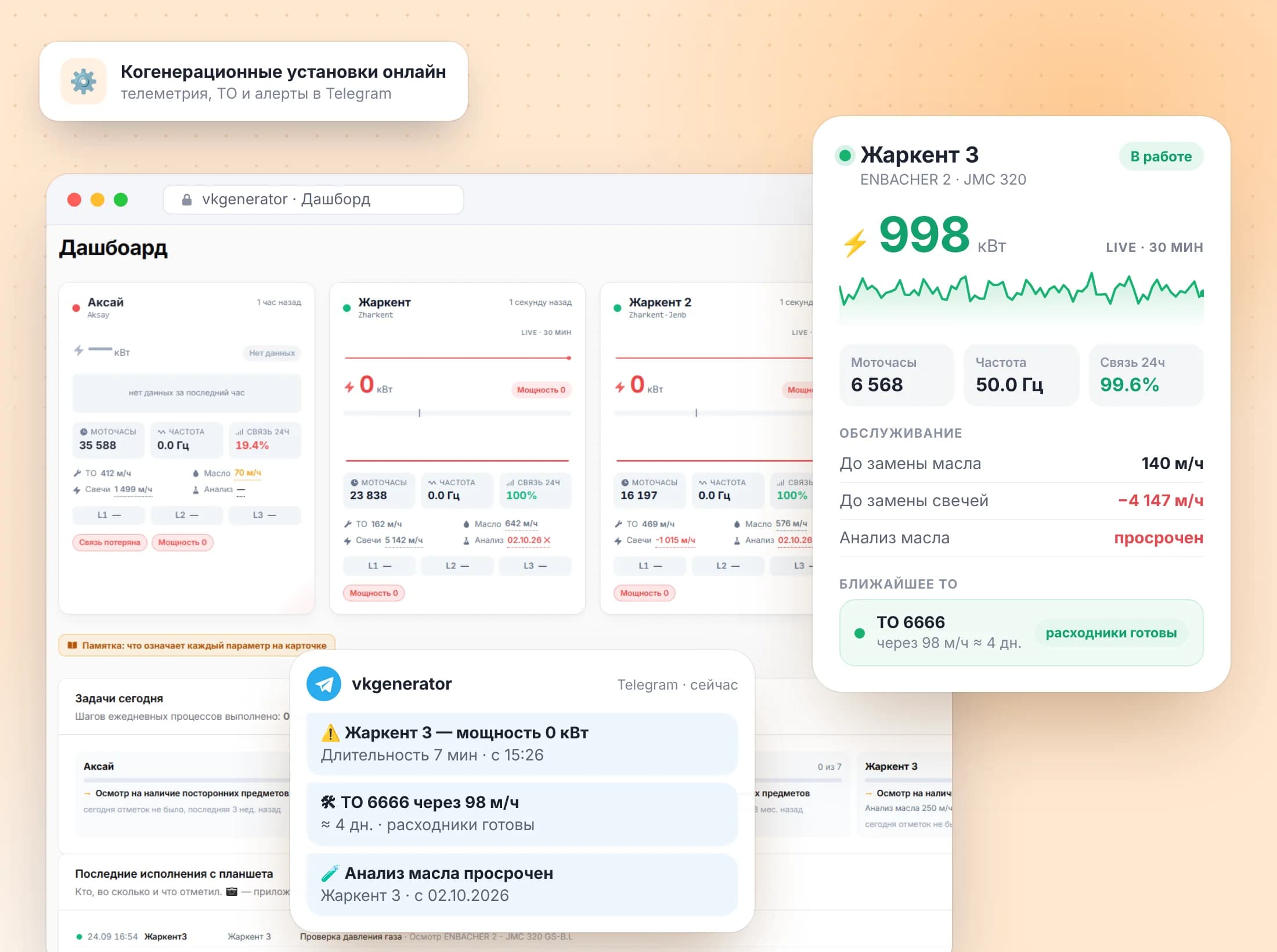Click the tools icon in the ТО 6666 alert
Screen dimensions: 1277x952
329,802
